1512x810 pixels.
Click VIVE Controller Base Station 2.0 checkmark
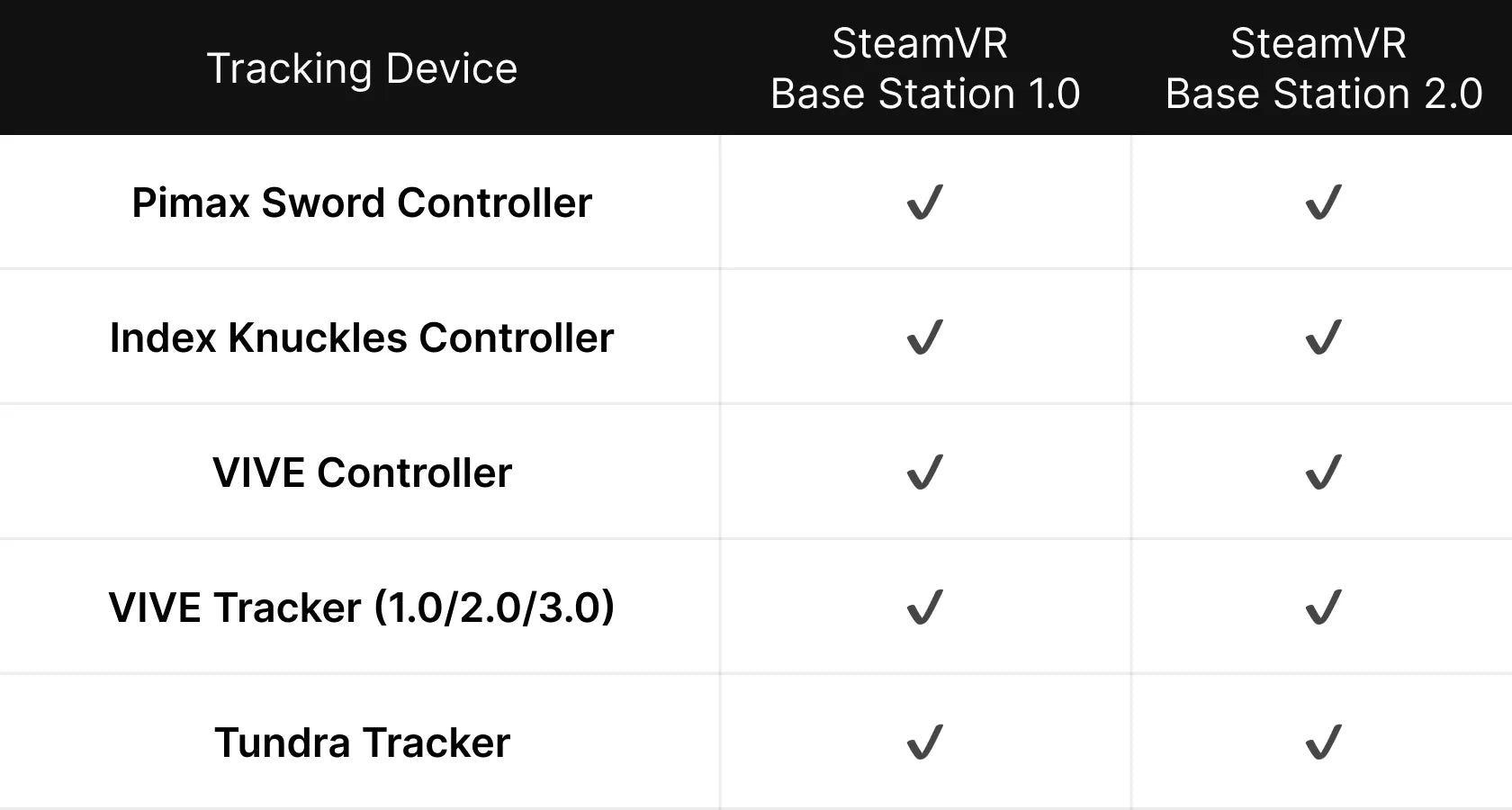[x=1323, y=472]
